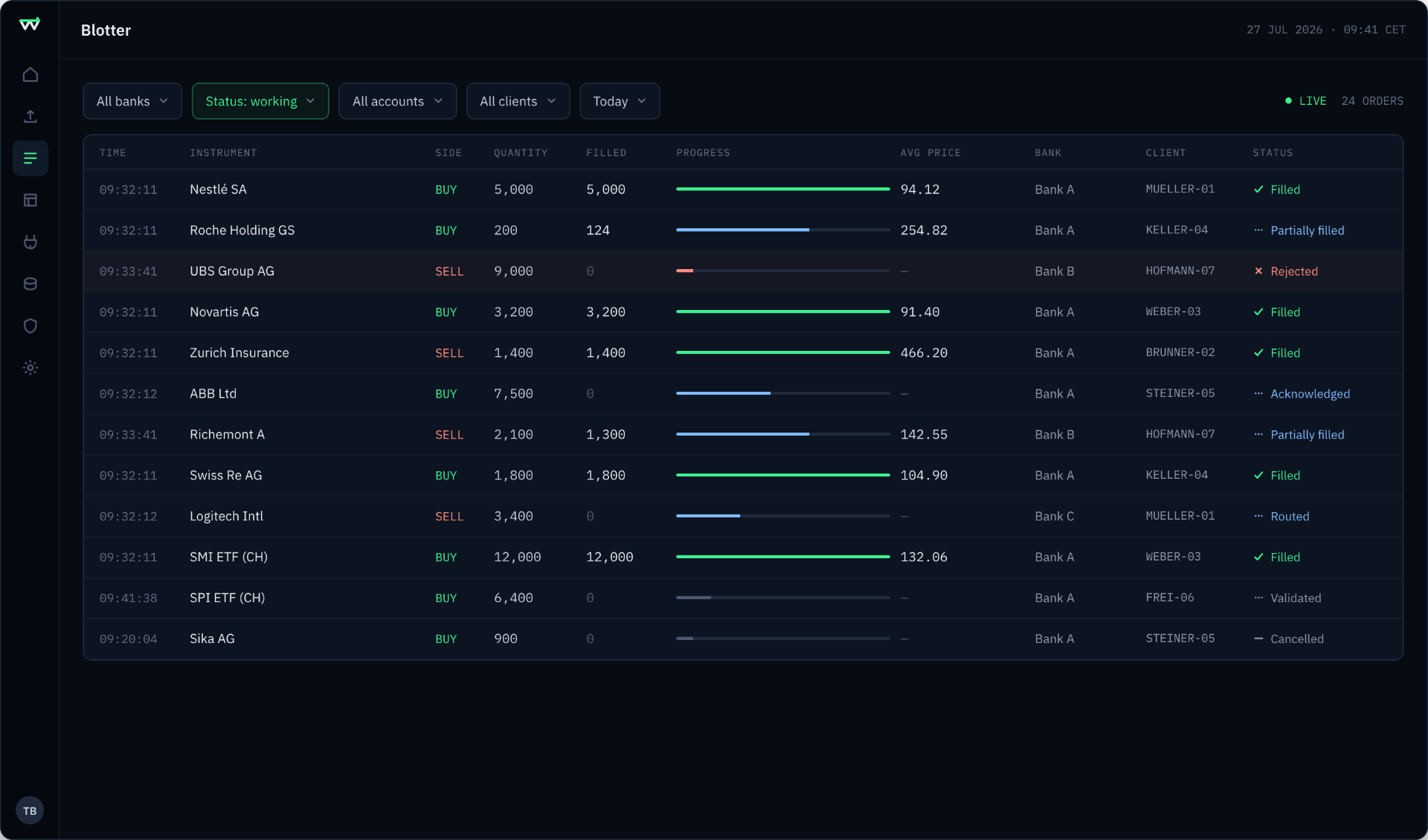
Task: Click the Nestlé SA progress bar
Action: click(782, 190)
